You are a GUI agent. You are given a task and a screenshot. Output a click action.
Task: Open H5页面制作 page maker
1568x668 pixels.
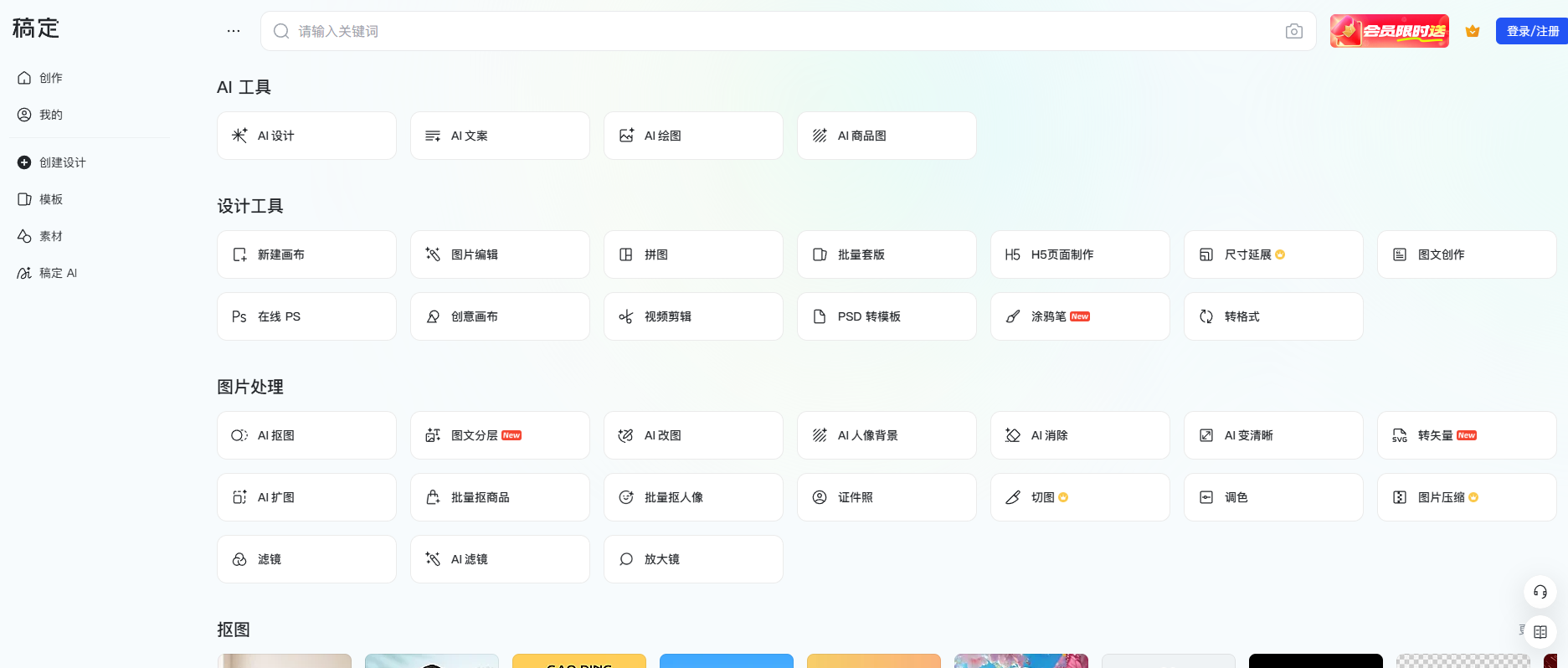(1080, 254)
